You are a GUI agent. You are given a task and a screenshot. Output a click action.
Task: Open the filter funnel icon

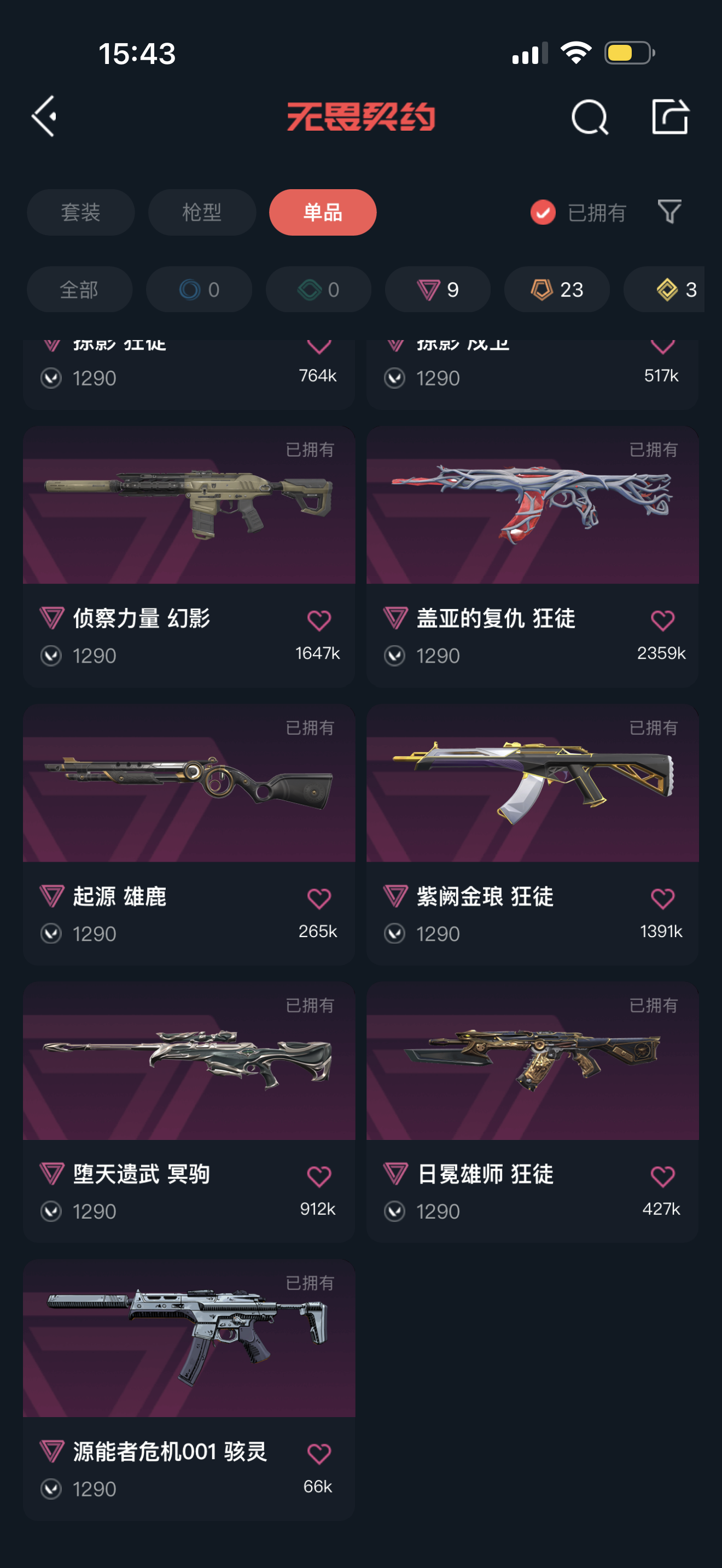[669, 212]
